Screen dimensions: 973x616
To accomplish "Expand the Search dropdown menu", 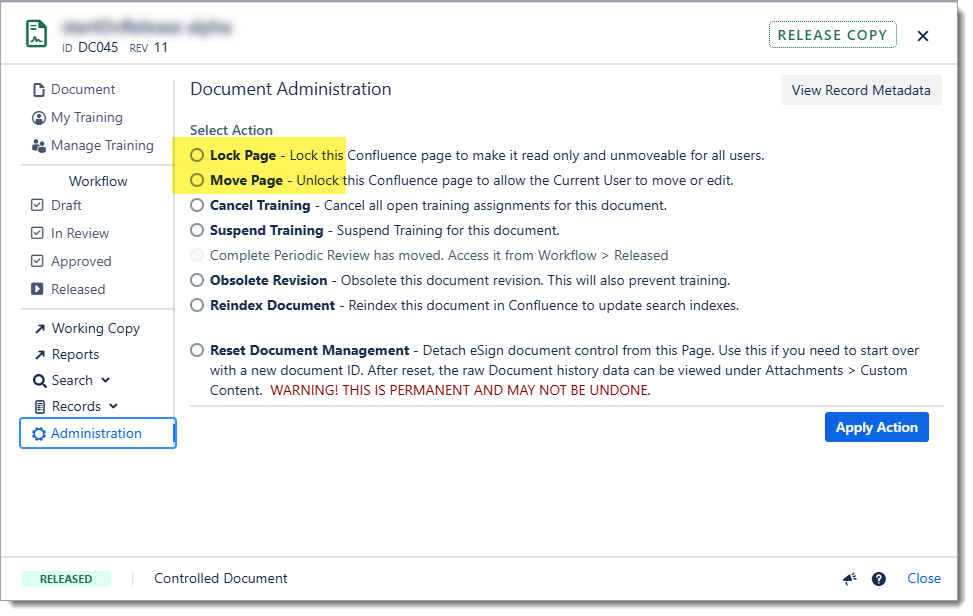I will (72, 381).
